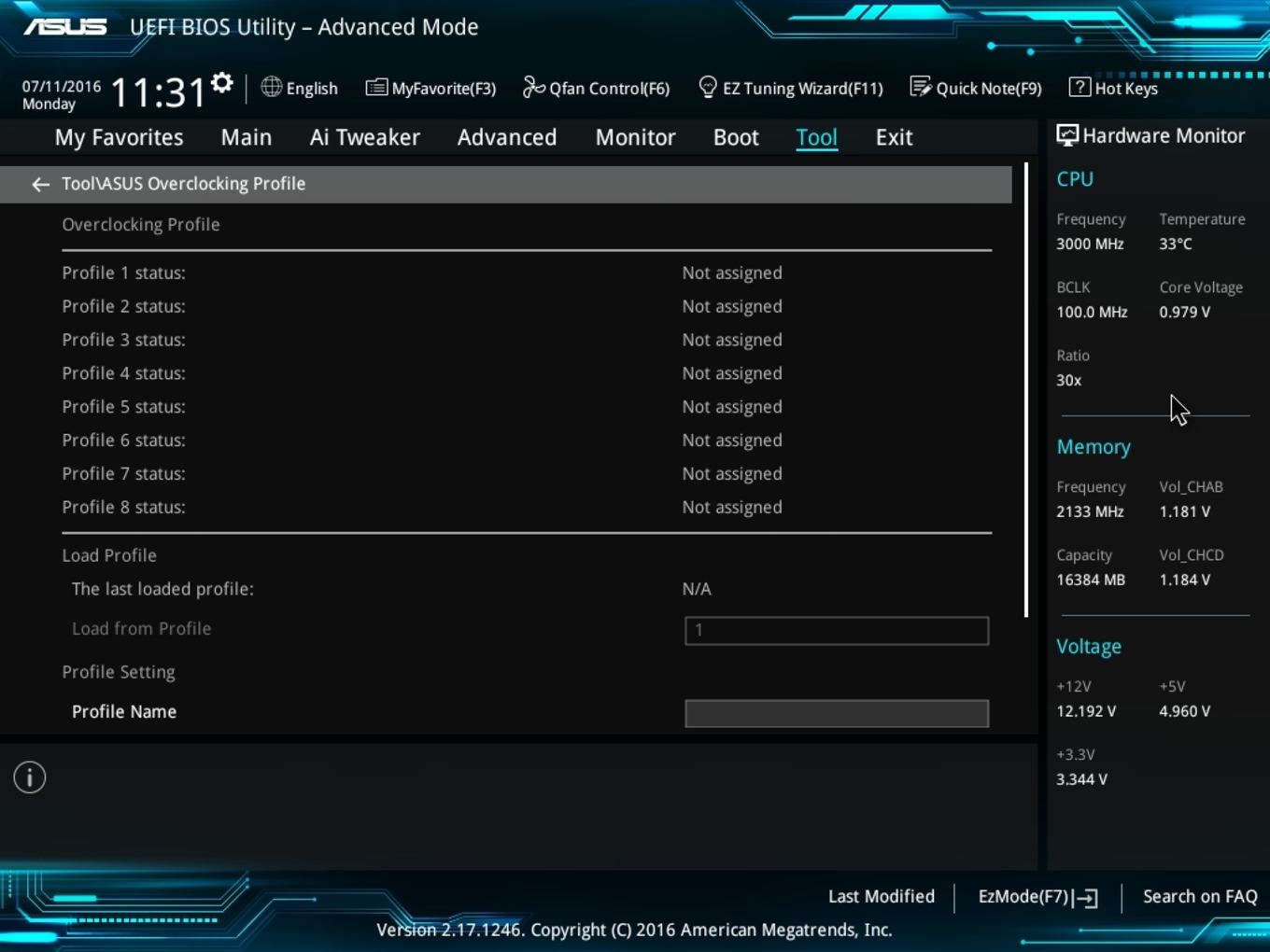Switch to EzMode(F7)

pyautogui.click(x=1037, y=897)
